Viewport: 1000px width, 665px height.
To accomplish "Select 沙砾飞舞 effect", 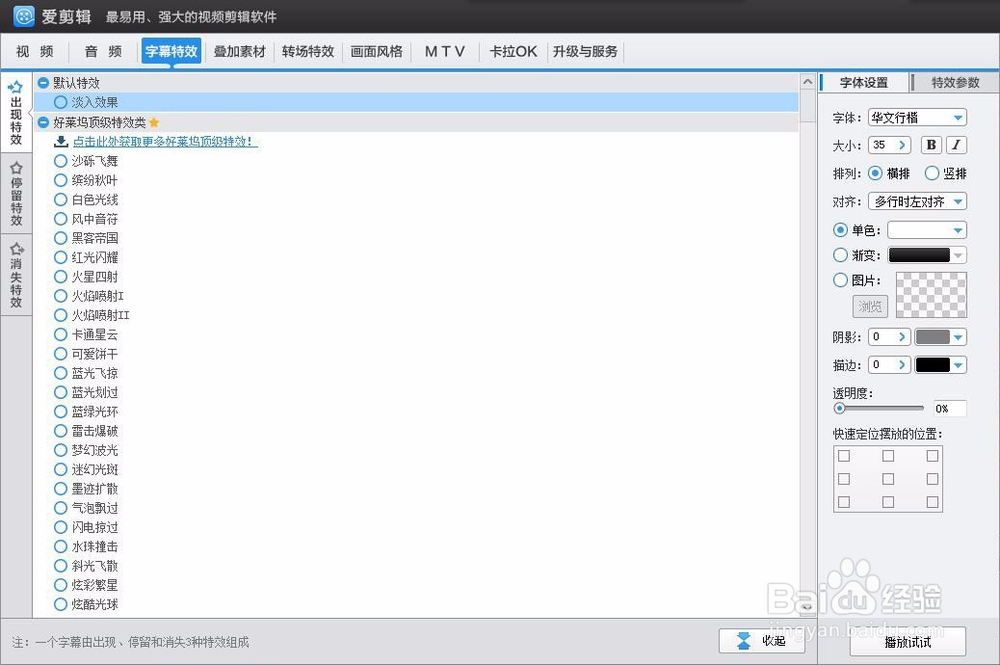I will pyautogui.click(x=61, y=161).
